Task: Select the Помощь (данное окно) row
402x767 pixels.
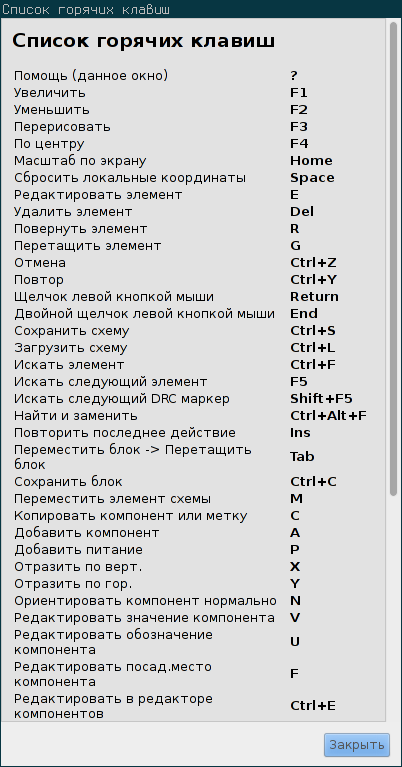Action: tap(196, 76)
